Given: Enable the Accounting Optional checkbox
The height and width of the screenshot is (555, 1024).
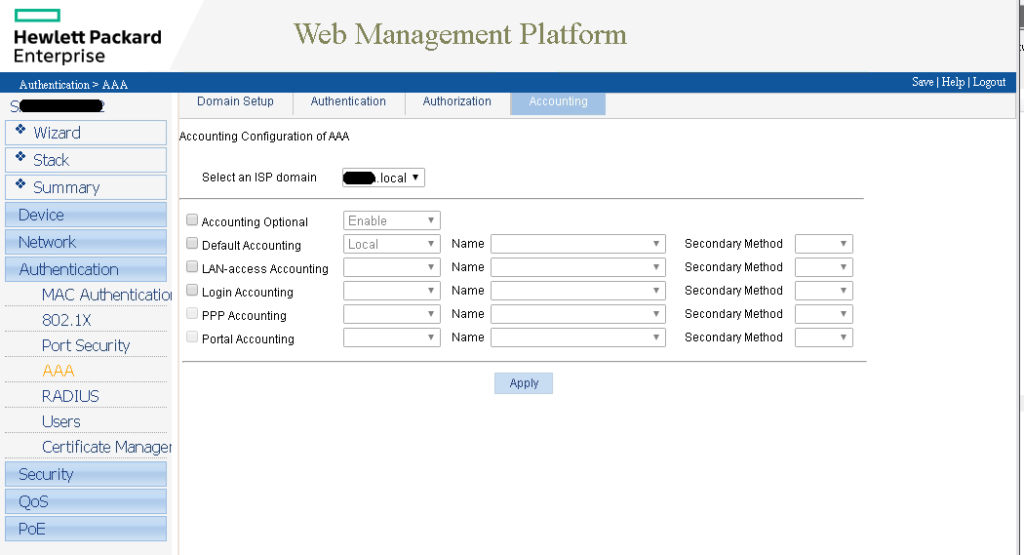Looking at the screenshot, I should (192, 221).
